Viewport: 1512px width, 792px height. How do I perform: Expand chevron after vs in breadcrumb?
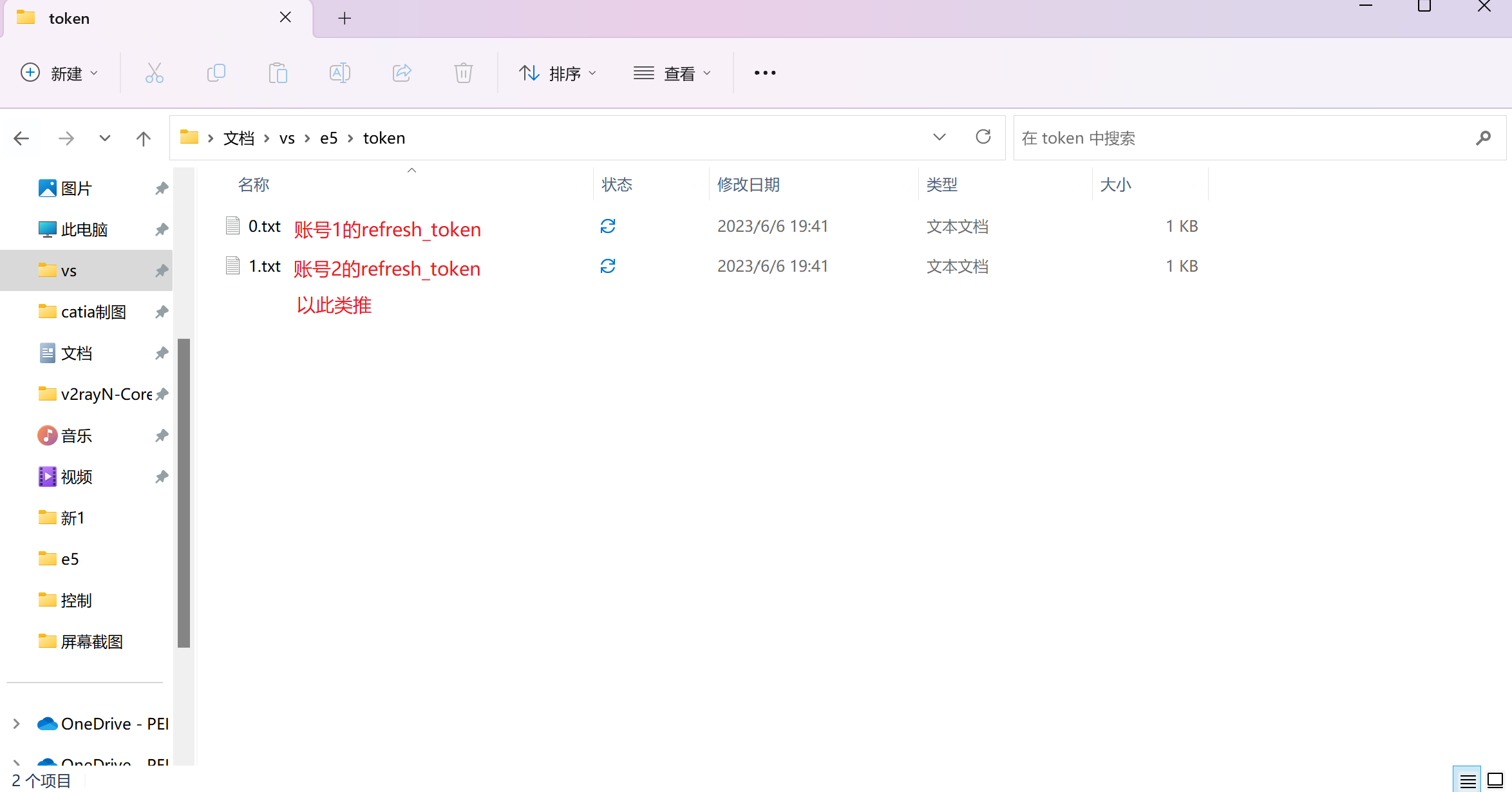(x=307, y=138)
